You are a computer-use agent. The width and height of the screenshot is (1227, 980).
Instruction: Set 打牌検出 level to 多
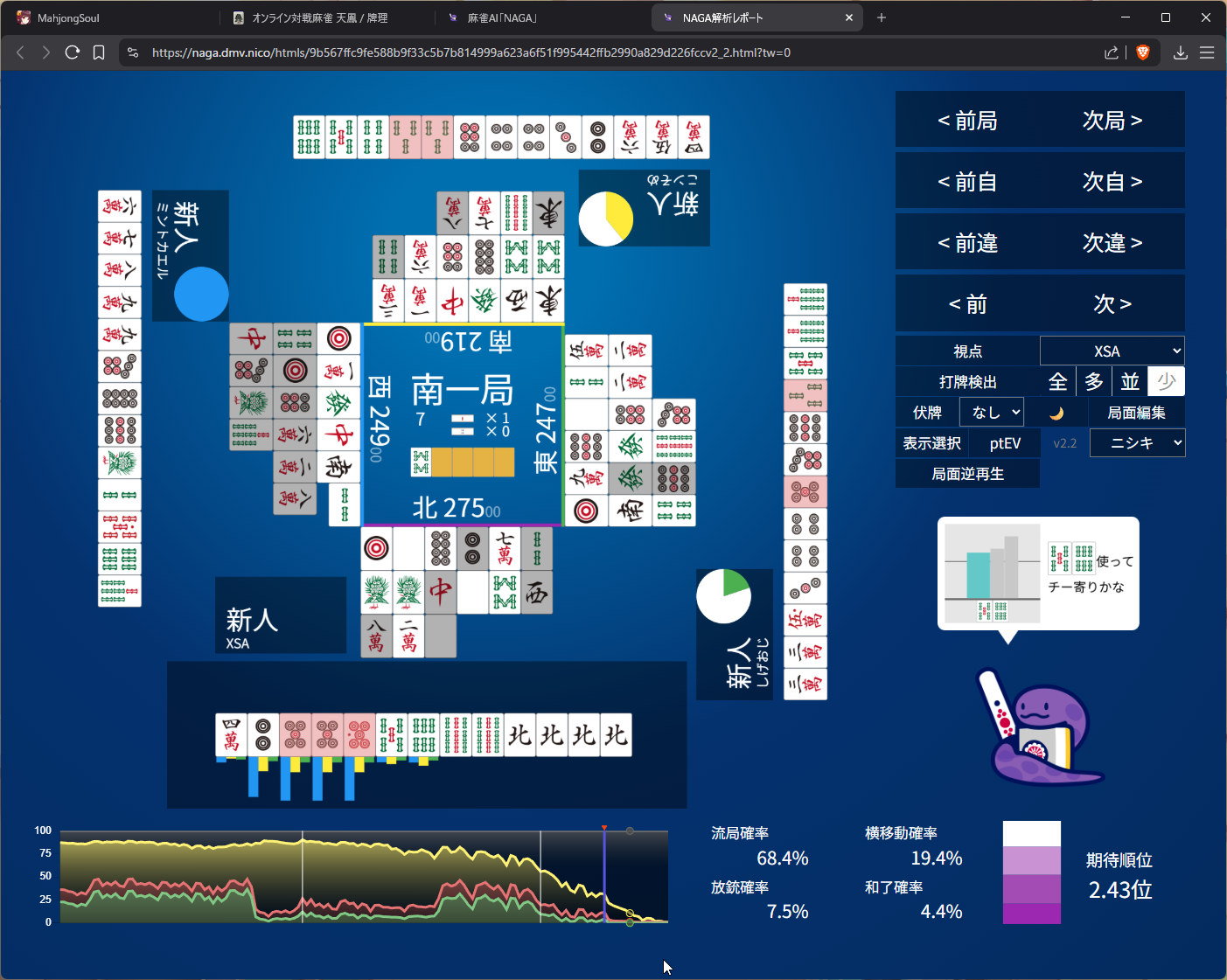click(x=1094, y=382)
